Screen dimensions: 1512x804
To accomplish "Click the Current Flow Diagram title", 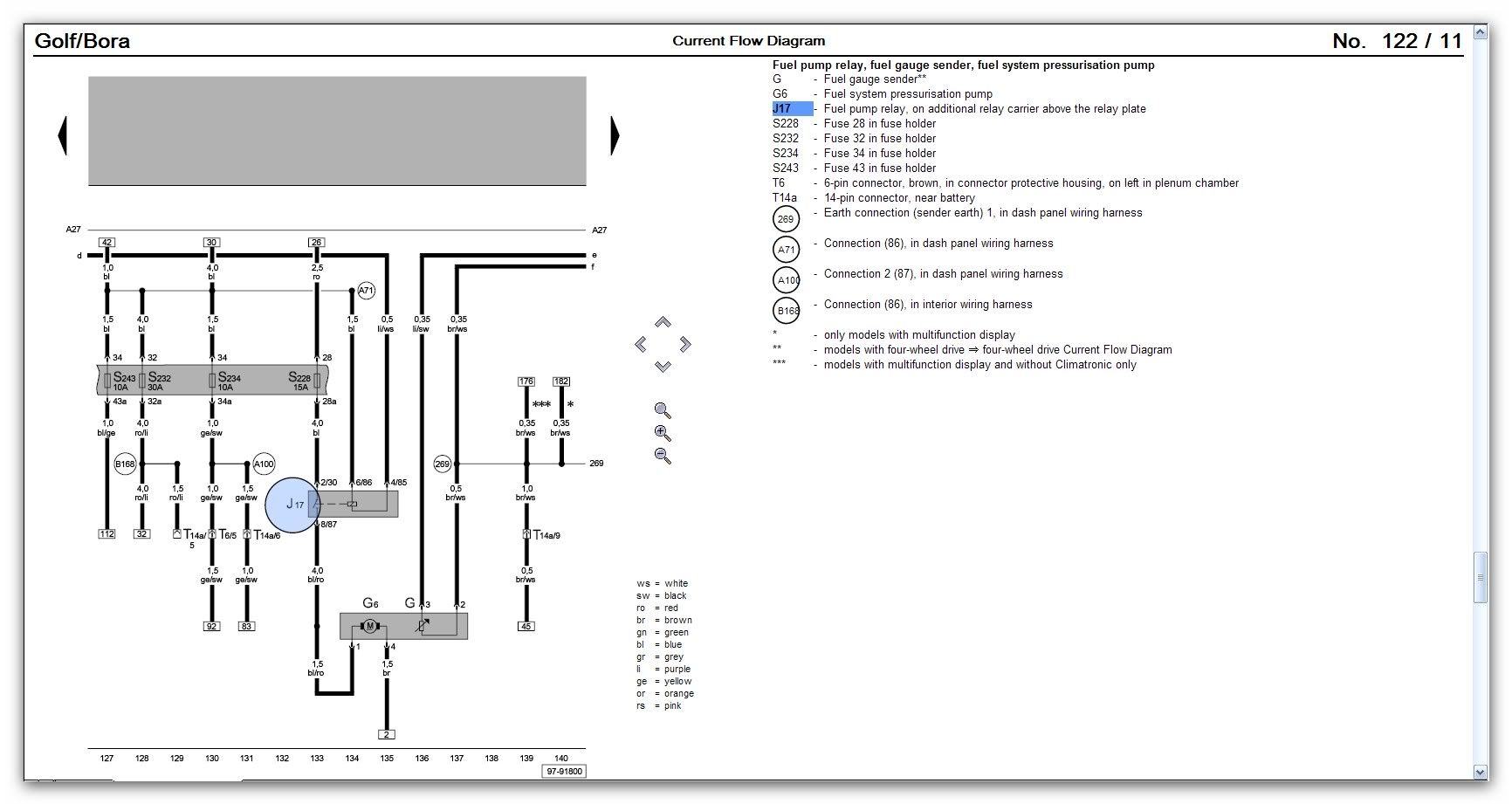I will click(748, 40).
